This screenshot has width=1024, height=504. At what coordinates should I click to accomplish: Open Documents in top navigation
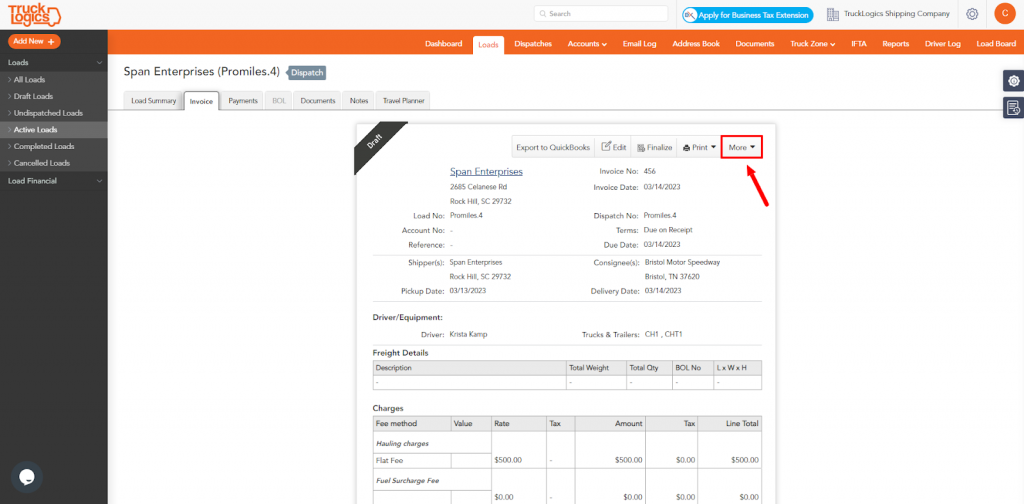click(x=754, y=44)
